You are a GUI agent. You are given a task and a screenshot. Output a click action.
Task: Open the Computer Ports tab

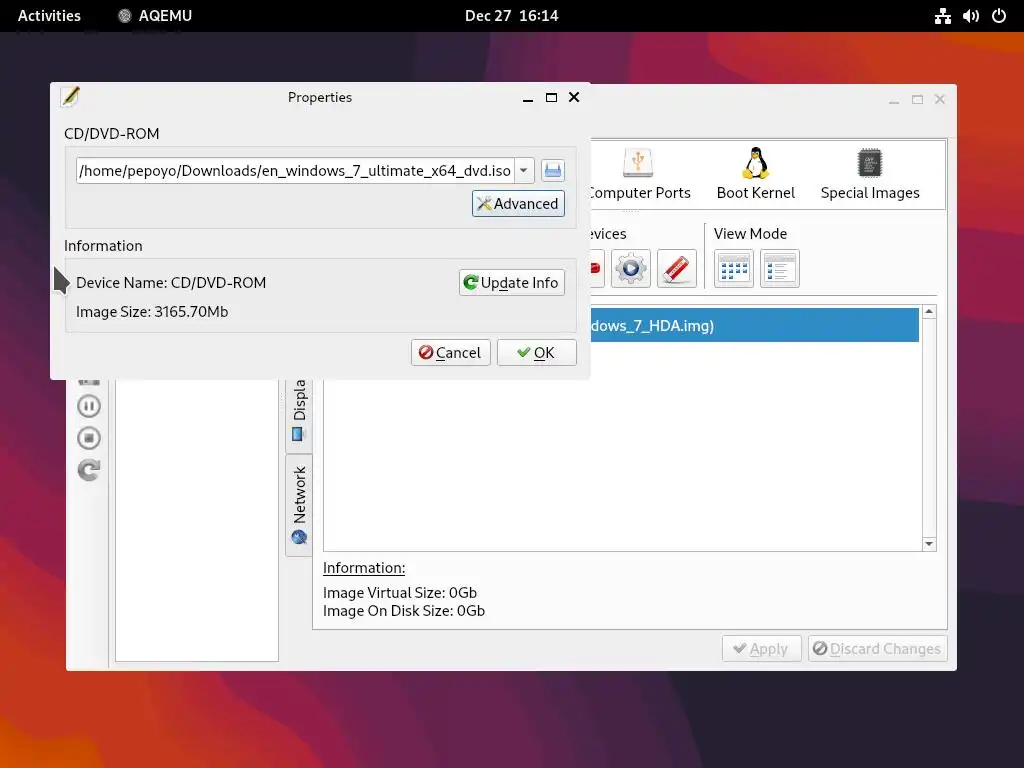tap(638, 175)
